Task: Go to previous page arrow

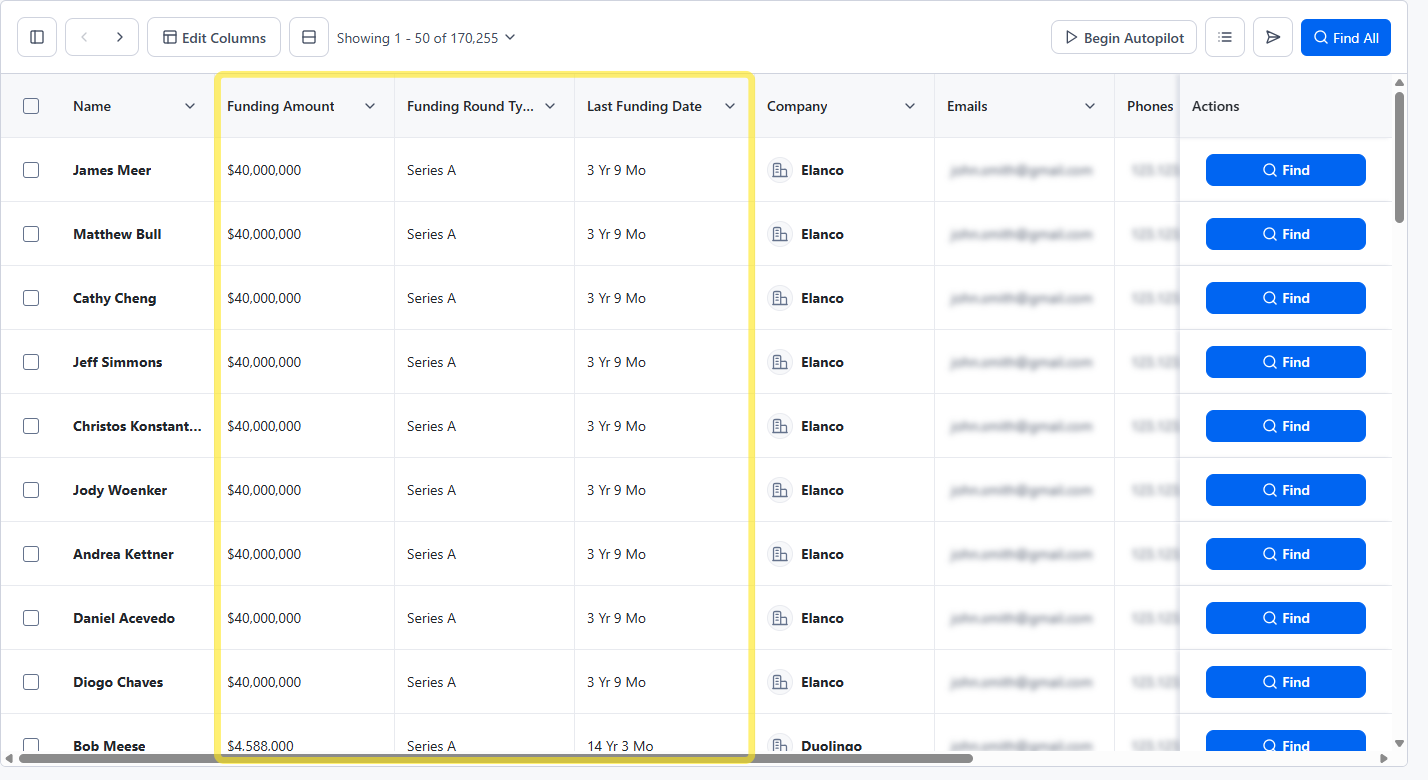Action: coord(84,37)
